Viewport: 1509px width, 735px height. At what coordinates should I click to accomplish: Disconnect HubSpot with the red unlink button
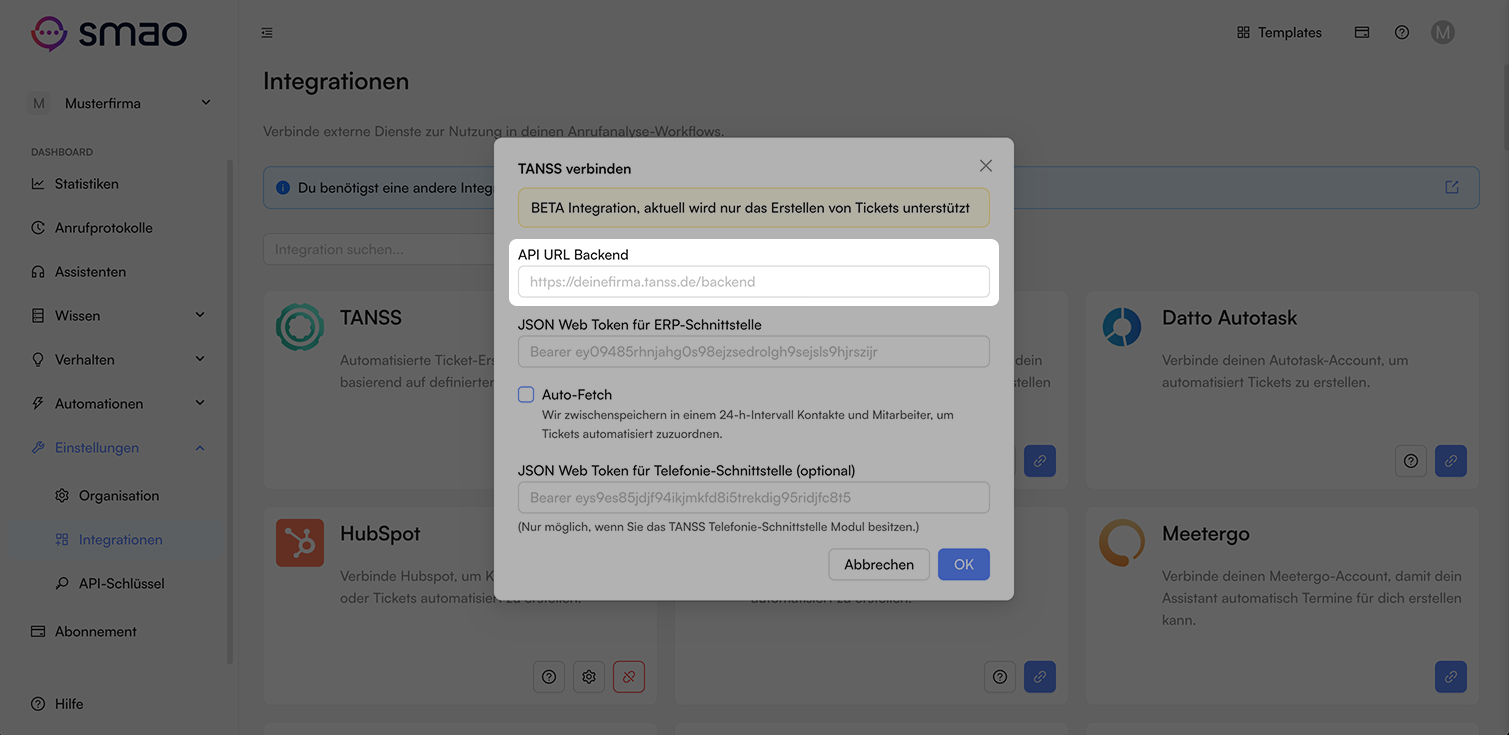pyautogui.click(x=629, y=677)
